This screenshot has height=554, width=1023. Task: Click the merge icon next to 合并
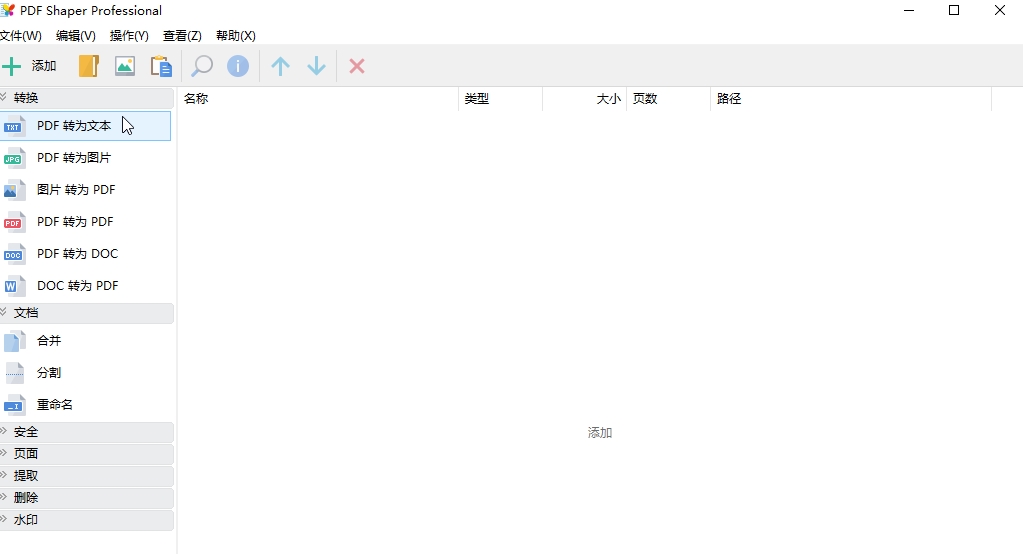point(14,341)
